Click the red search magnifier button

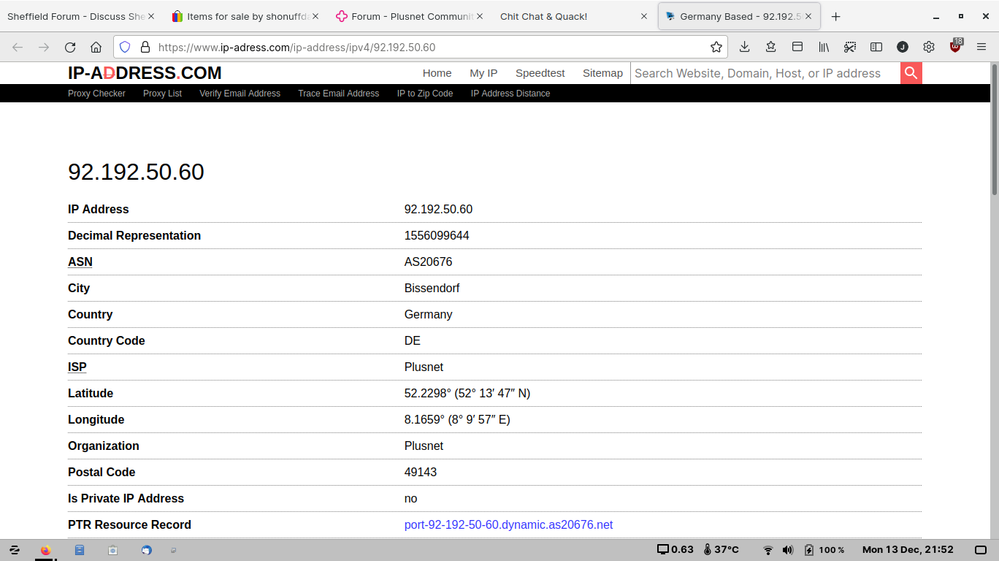pos(910,73)
